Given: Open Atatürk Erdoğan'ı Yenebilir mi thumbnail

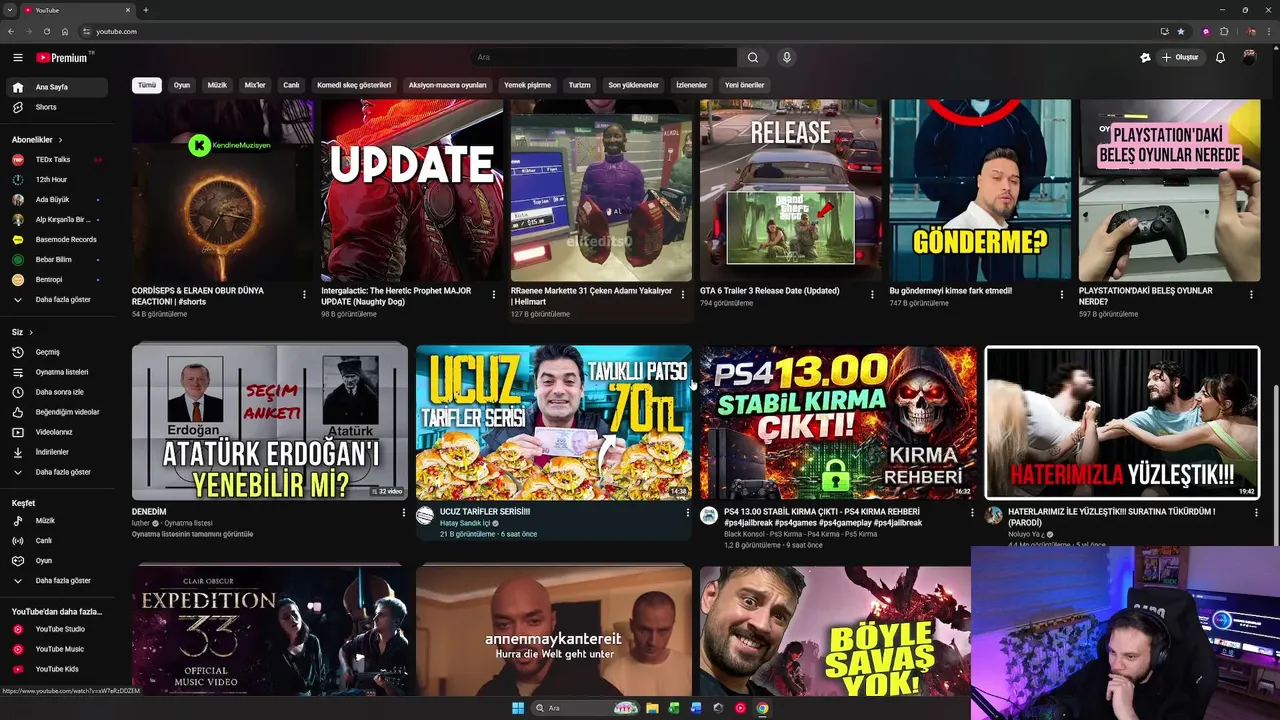Looking at the screenshot, I should [270, 422].
